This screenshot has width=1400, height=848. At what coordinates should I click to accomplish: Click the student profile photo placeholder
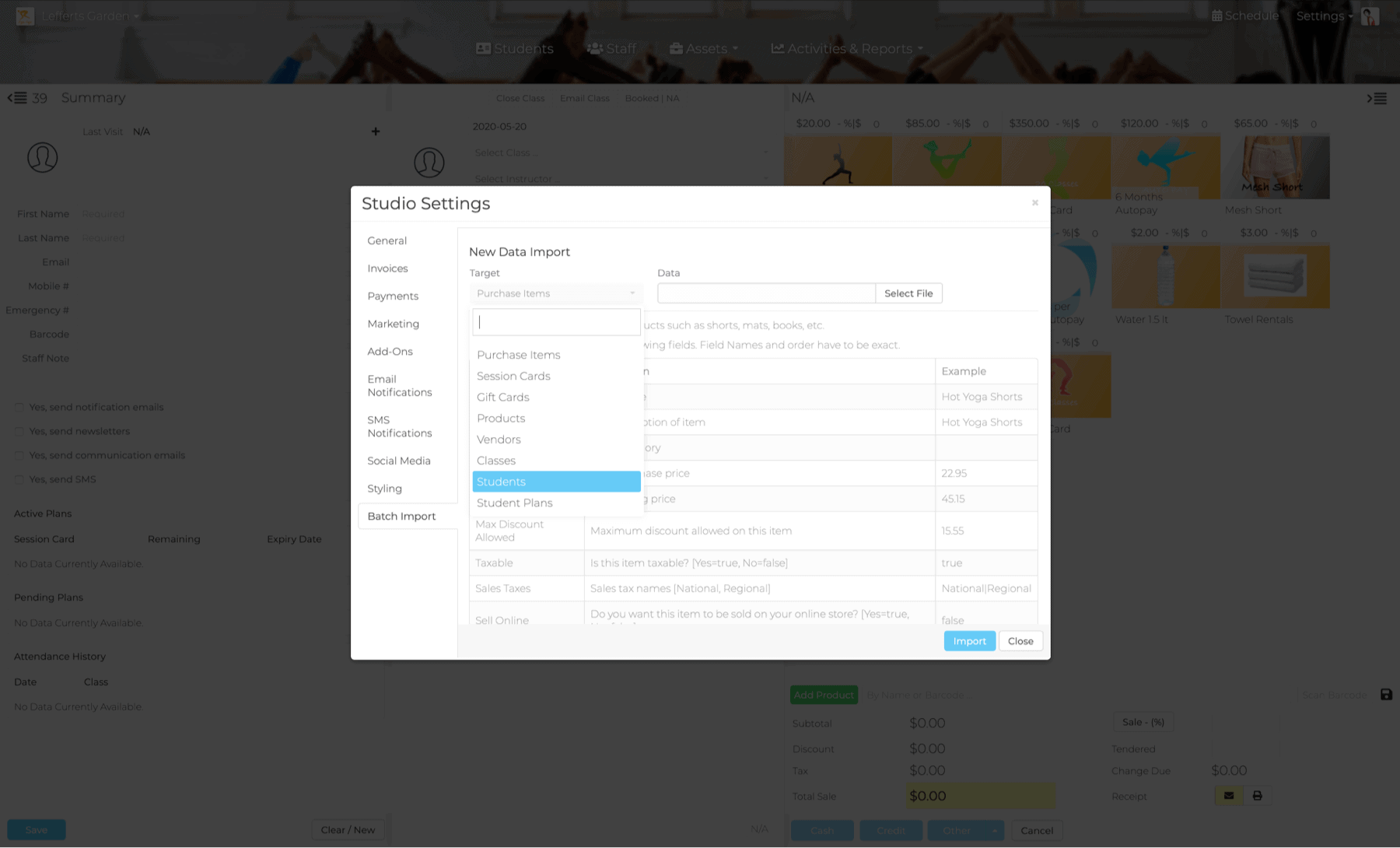pyautogui.click(x=43, y=157)
